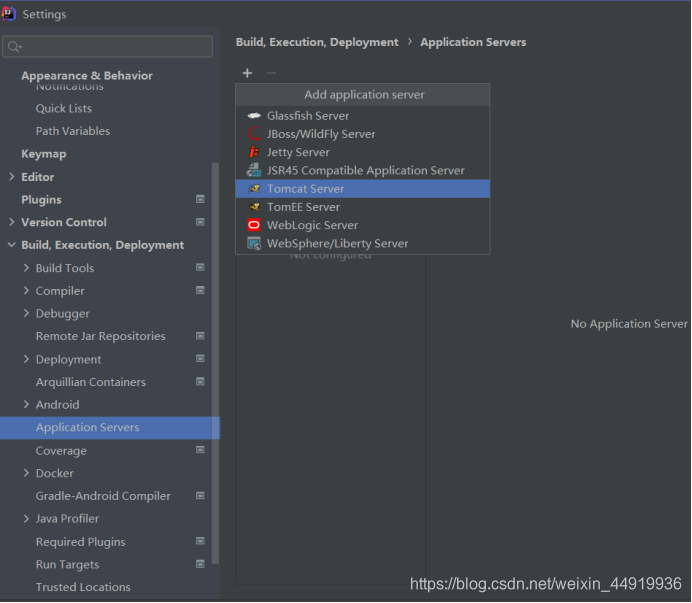Viewport: 692px width, 603px height.
Task: Open Run Targets page
Action: pyautogui.click(x=67, y=565)
